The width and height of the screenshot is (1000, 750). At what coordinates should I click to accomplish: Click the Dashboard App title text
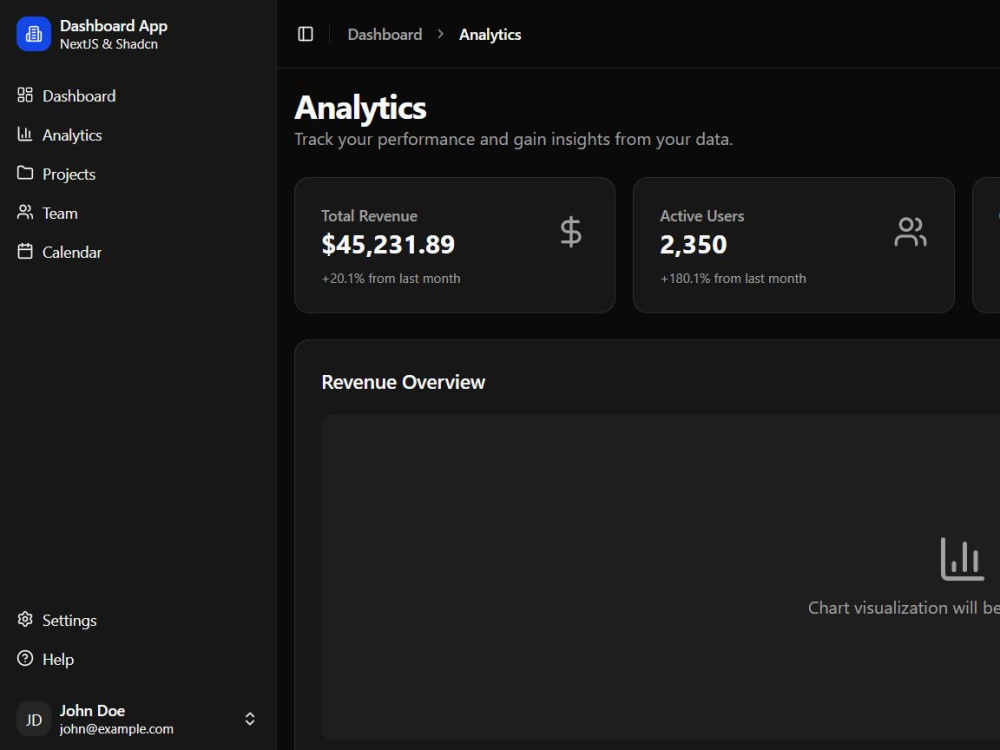tap(114, 26)
